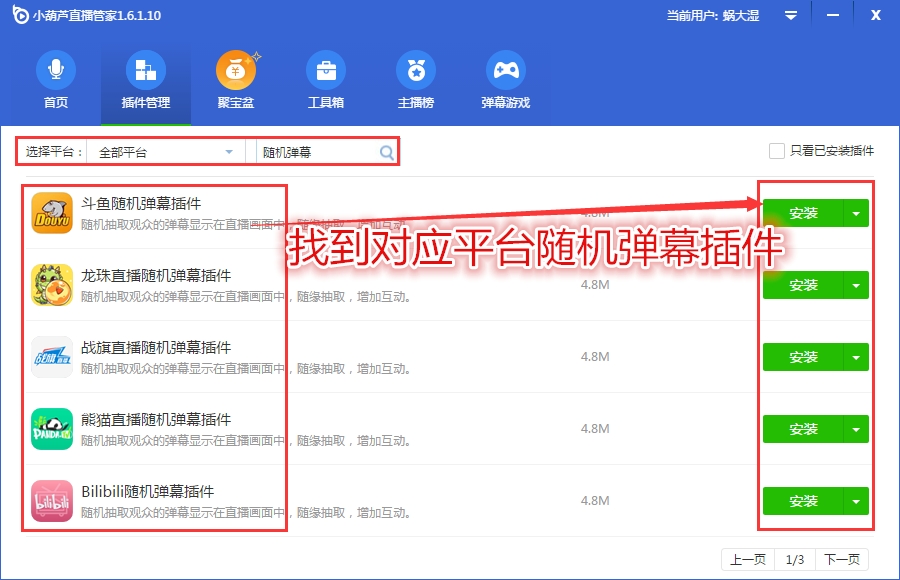This screenshot has width=900, height=580.
Task: Install the 龙珠直播随机弹幕插件
Action: (x=803, y=285)
